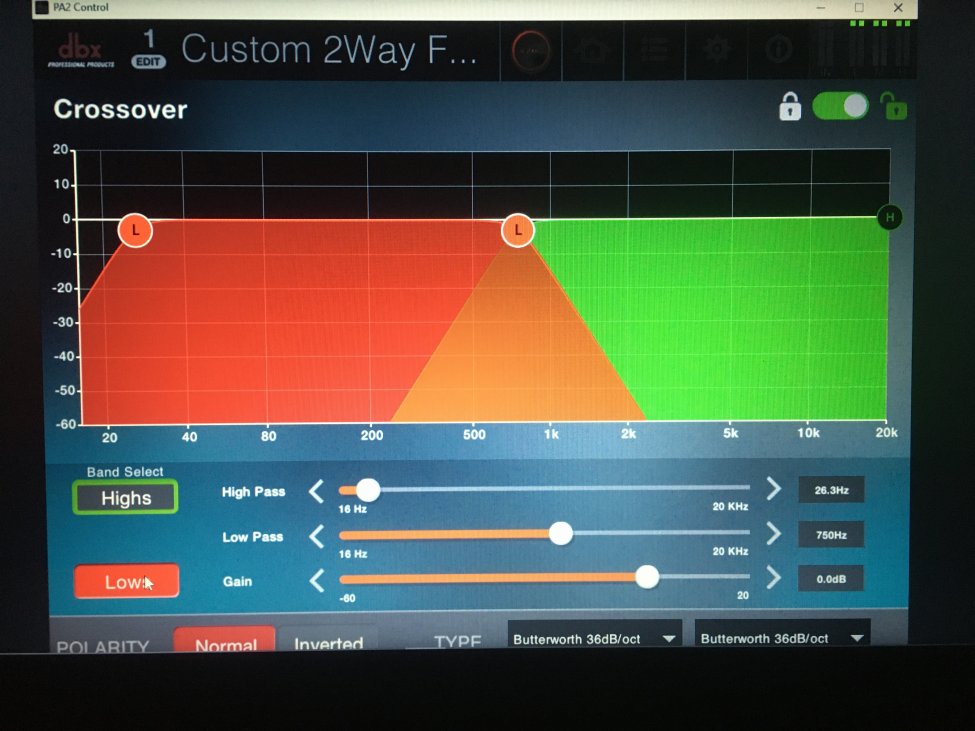Increase Gain with right arrow

[x=773, y=577]
